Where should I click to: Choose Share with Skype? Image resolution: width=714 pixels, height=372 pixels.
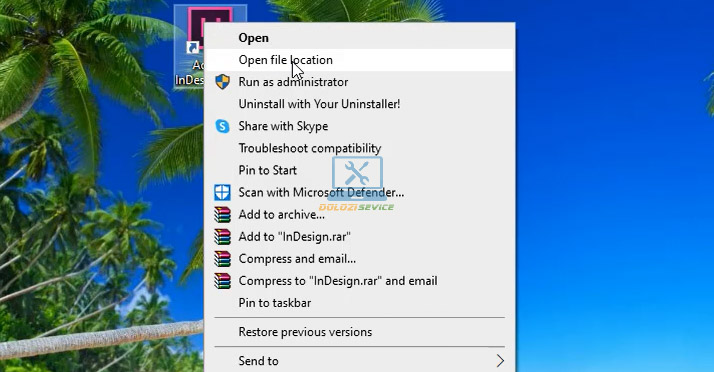360,126
